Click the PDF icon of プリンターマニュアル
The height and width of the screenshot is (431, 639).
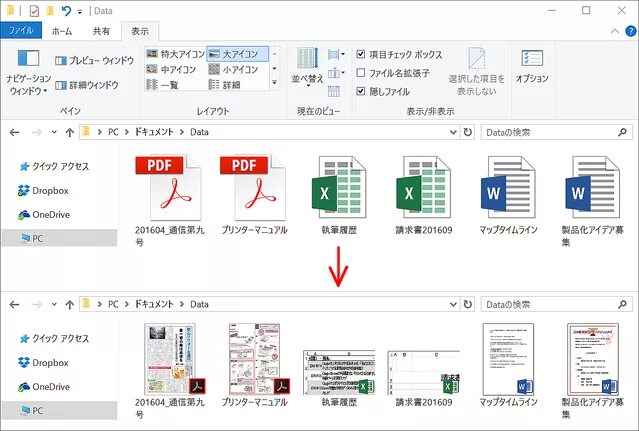point(253,188)
